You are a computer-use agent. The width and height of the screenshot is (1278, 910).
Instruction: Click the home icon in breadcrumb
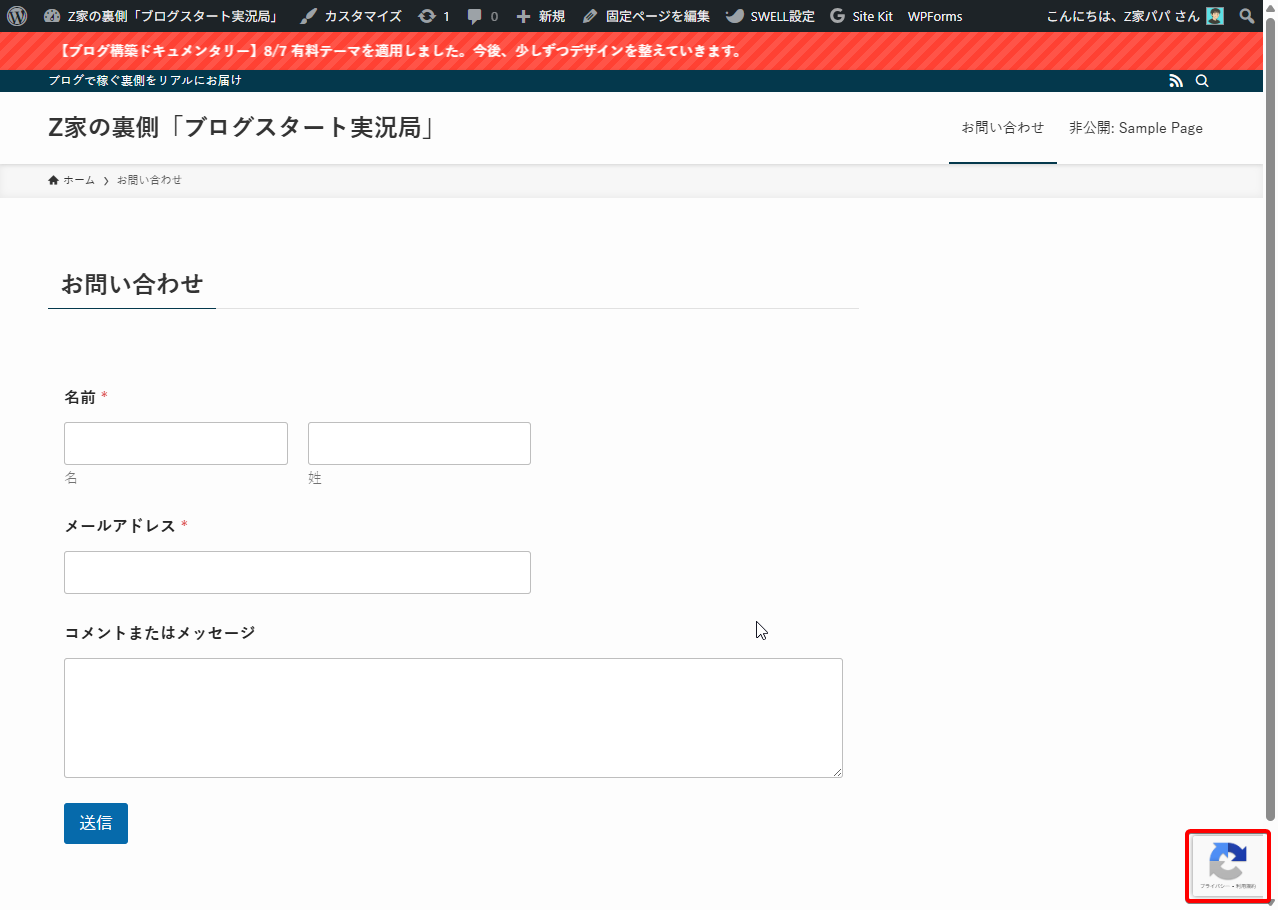[x=54, y=180]
